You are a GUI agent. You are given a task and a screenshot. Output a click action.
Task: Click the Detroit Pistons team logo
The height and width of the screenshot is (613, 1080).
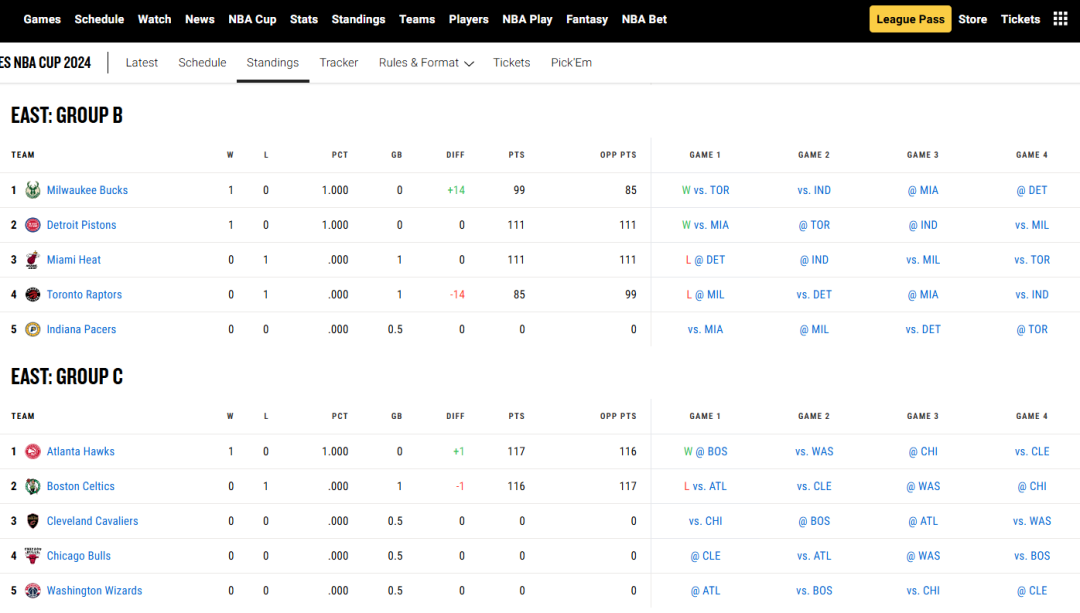click(x=32, y=225)
